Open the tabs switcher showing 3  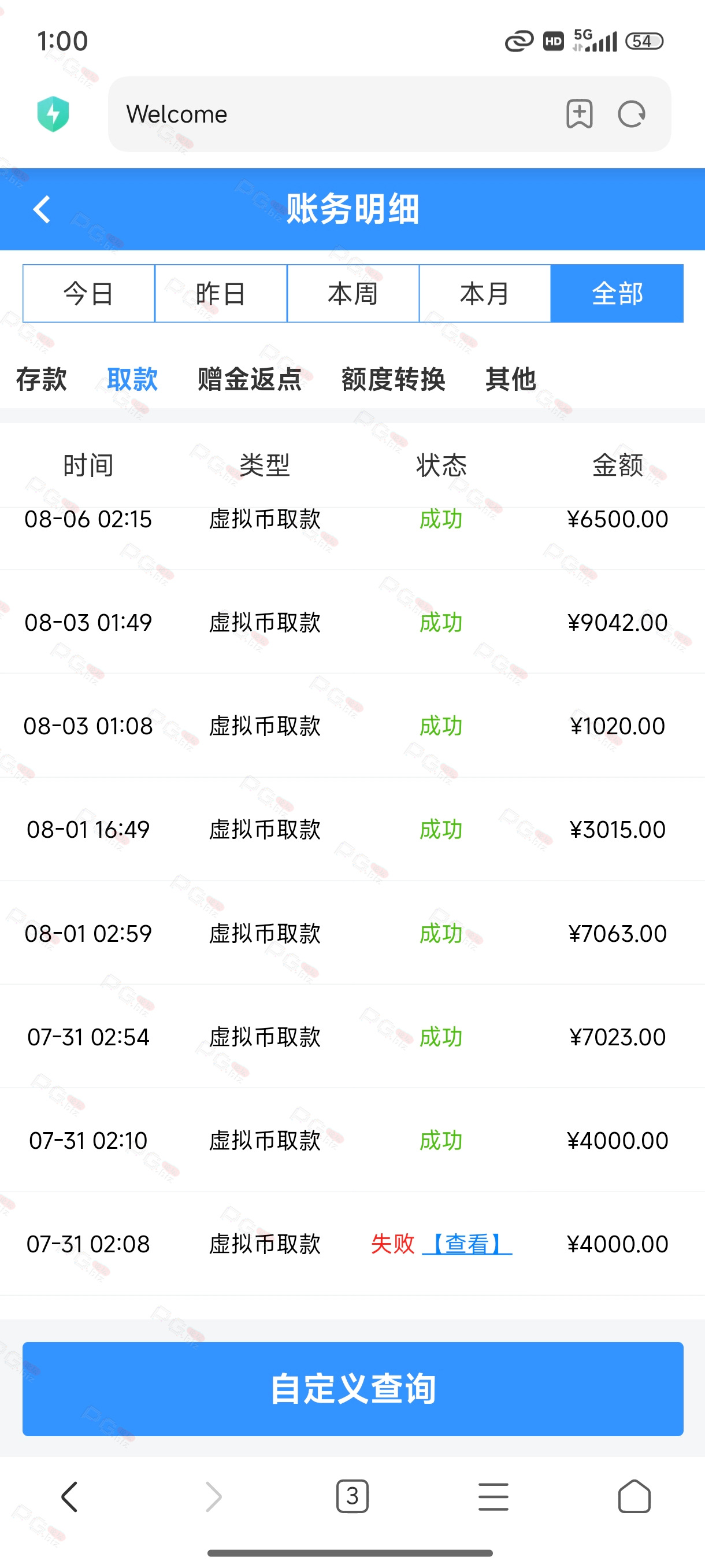(352, 1496)
